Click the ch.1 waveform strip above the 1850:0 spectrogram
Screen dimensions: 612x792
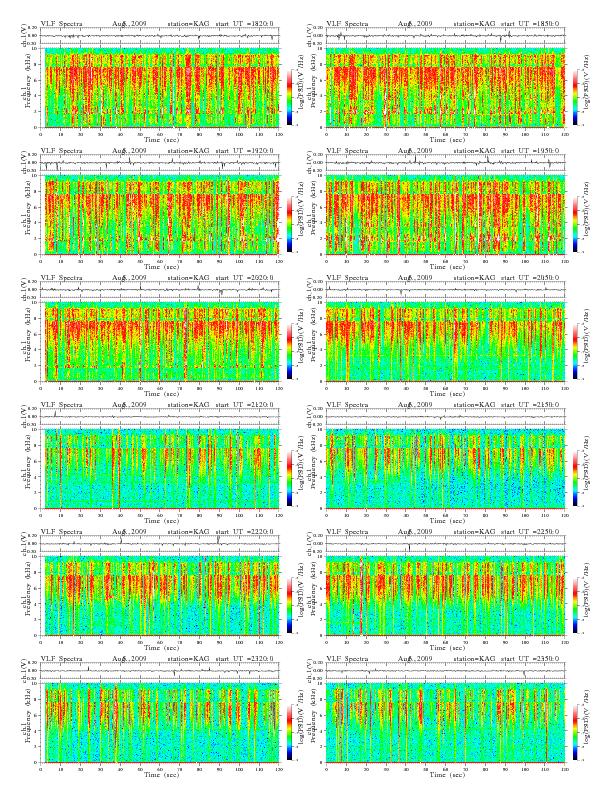click(x=445, y=36)
